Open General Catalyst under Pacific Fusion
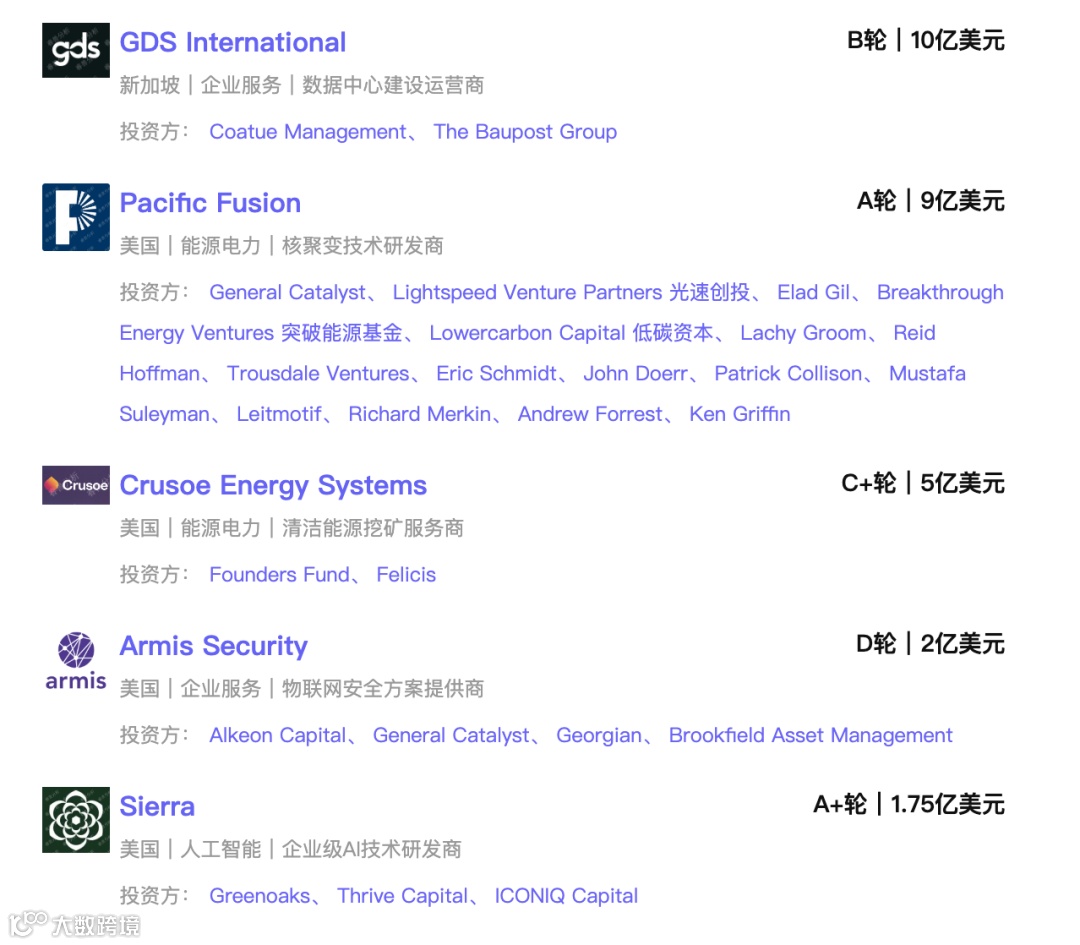This screenshot has height=945, width=1080. 288,292
